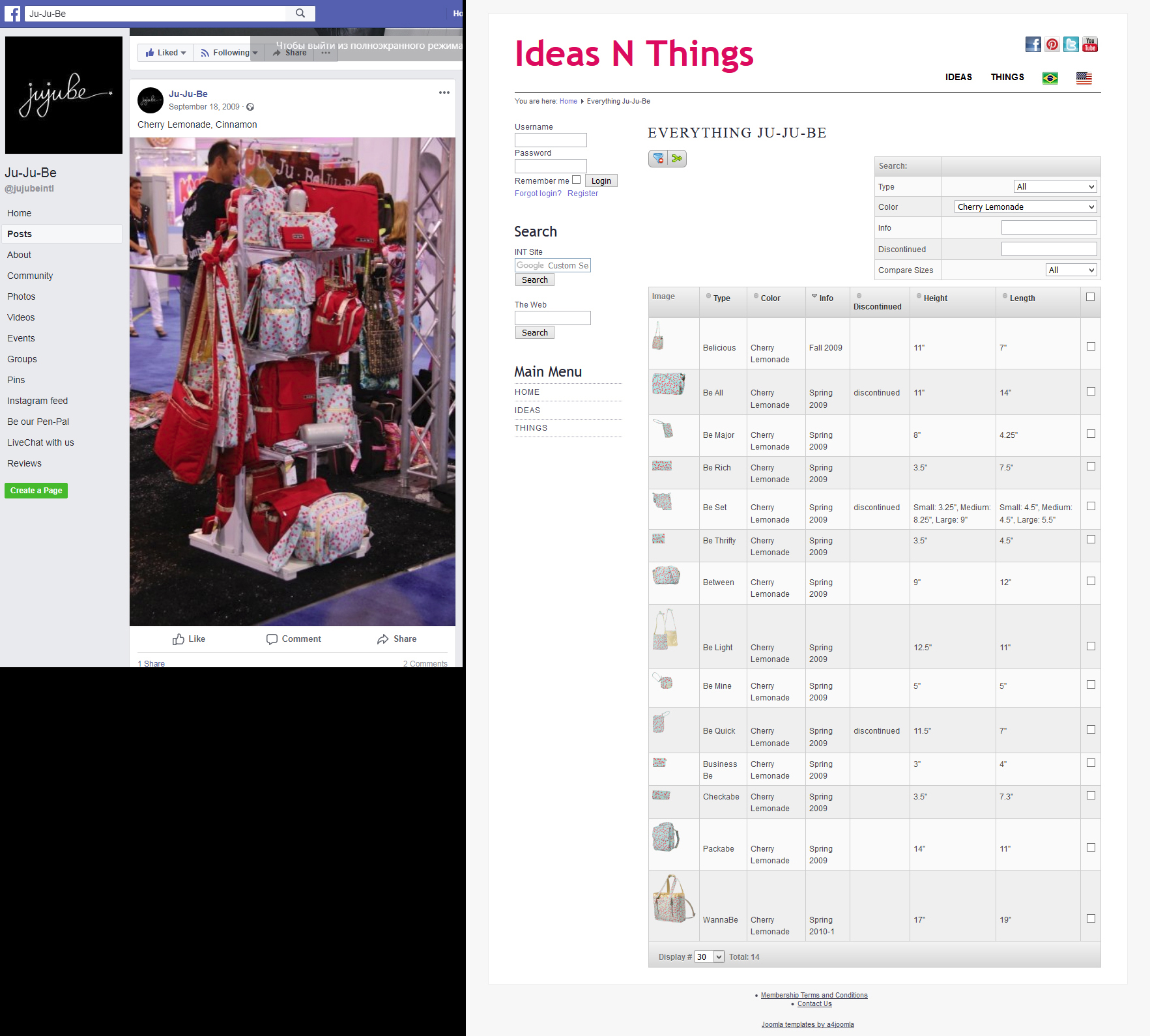Expand the Following dropdown button
This screenshot has width=1150, height=1036.
click(x=229, y=53)
